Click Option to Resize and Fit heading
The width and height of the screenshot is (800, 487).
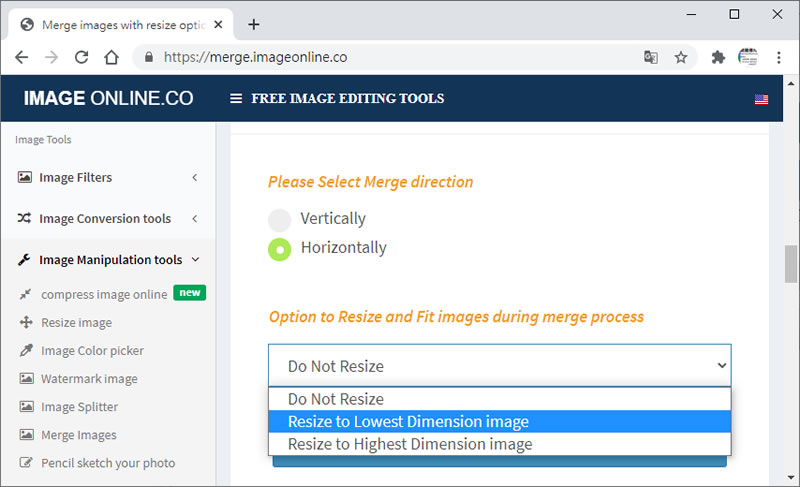pos(456,317)
